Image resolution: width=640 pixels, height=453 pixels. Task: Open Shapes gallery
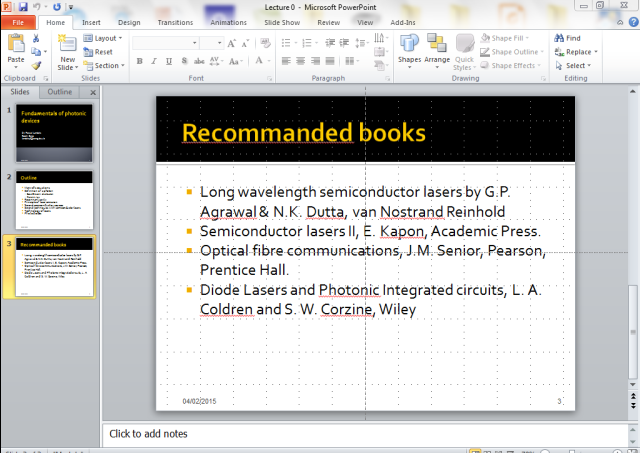pyautogui.click(x=409, y=52)
